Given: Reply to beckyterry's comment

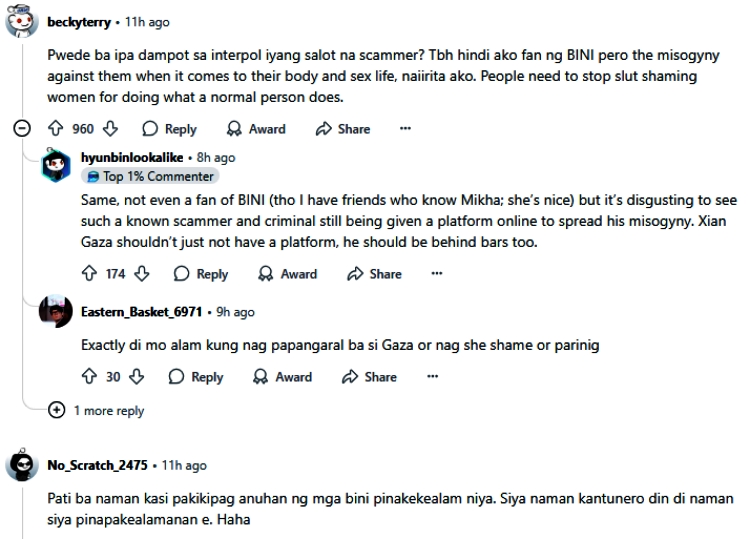Looking at the screenshot, I should (169, 129).
